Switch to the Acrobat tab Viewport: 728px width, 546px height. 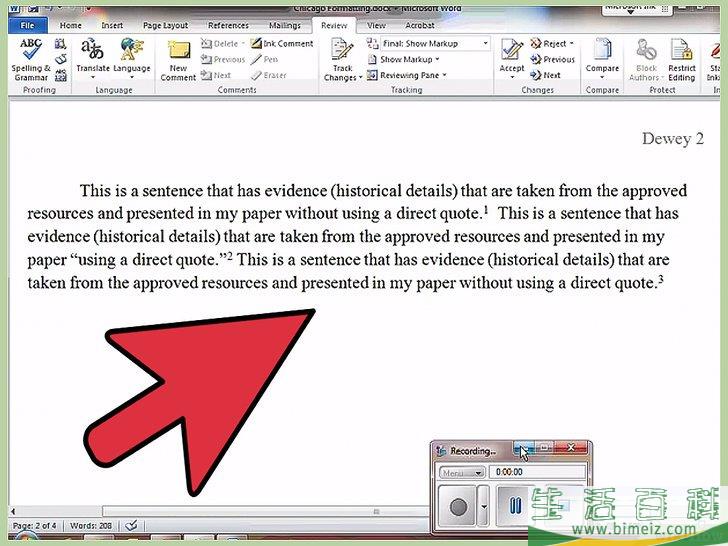(419, 26)
